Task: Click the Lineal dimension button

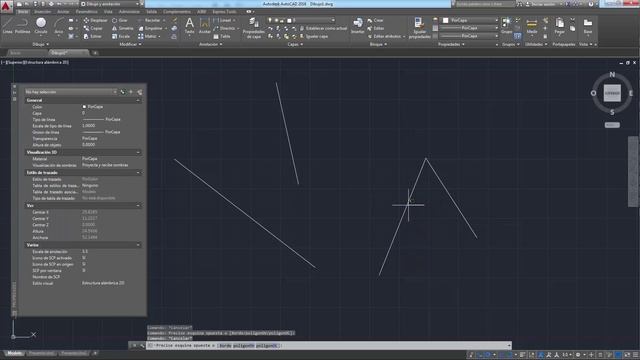Action: (x=224, y=20)
